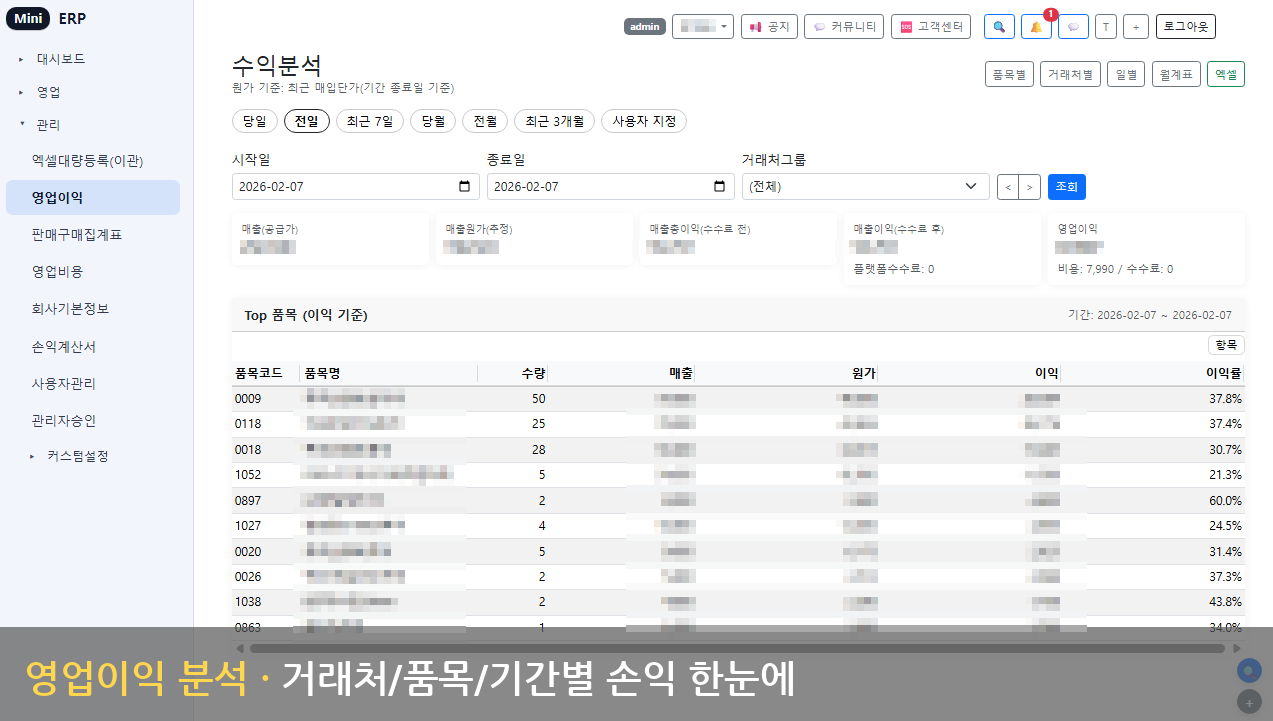This screenshot has height=721, width=1273.
Task: Select the 사용자 지정 period filter
Action: point(644,121)
